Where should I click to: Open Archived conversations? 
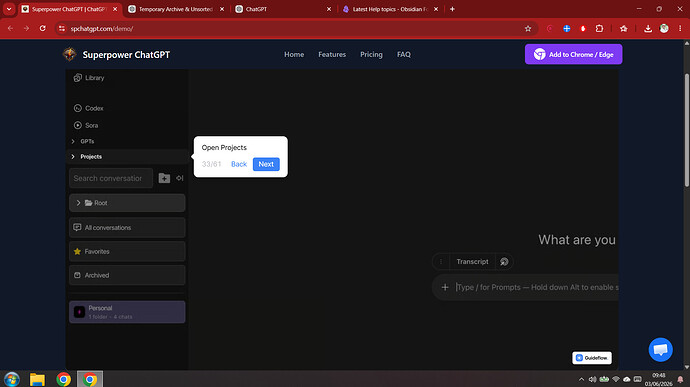[127, 275]
